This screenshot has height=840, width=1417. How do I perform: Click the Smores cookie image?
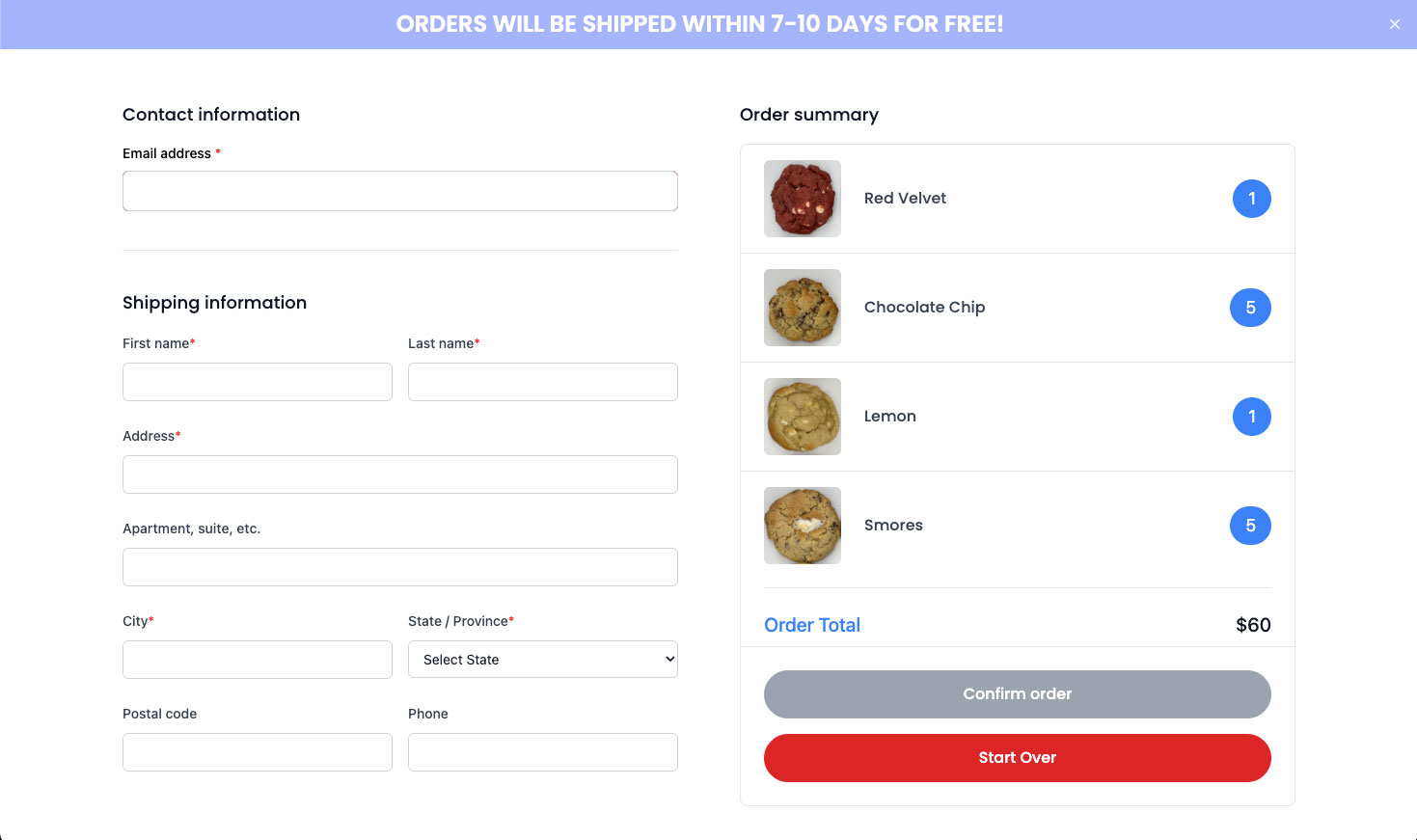coord(803,526)
